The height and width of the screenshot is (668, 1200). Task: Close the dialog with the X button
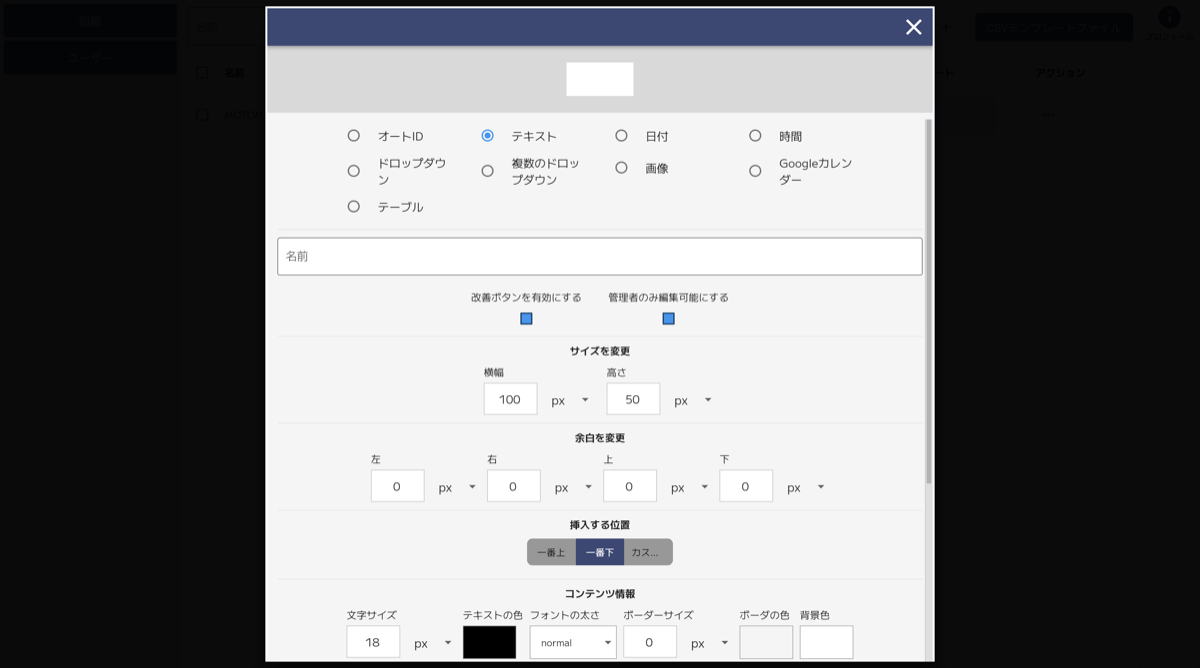(912, 27)
